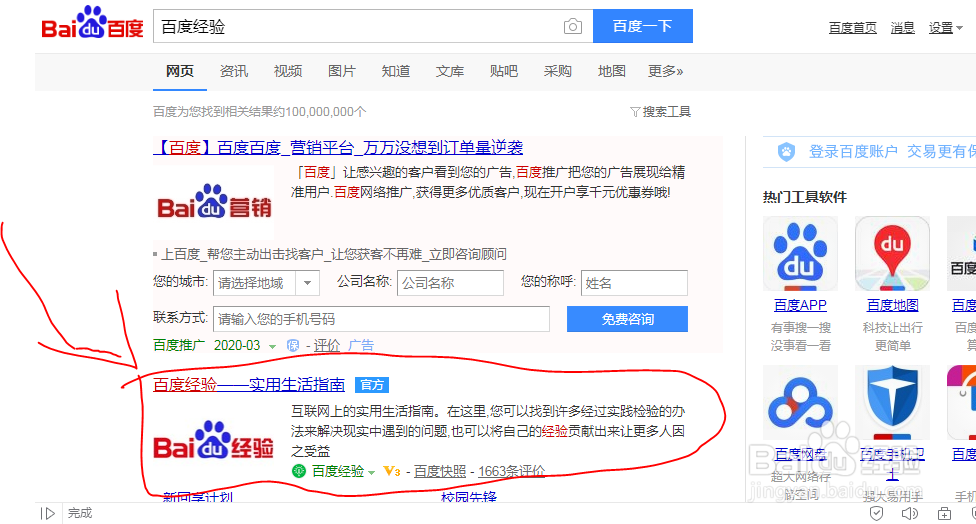Open 上百度_帮您主动出击找客户 link
The width and height of the screenshot is (976, 524).
[x=334, y=254]
